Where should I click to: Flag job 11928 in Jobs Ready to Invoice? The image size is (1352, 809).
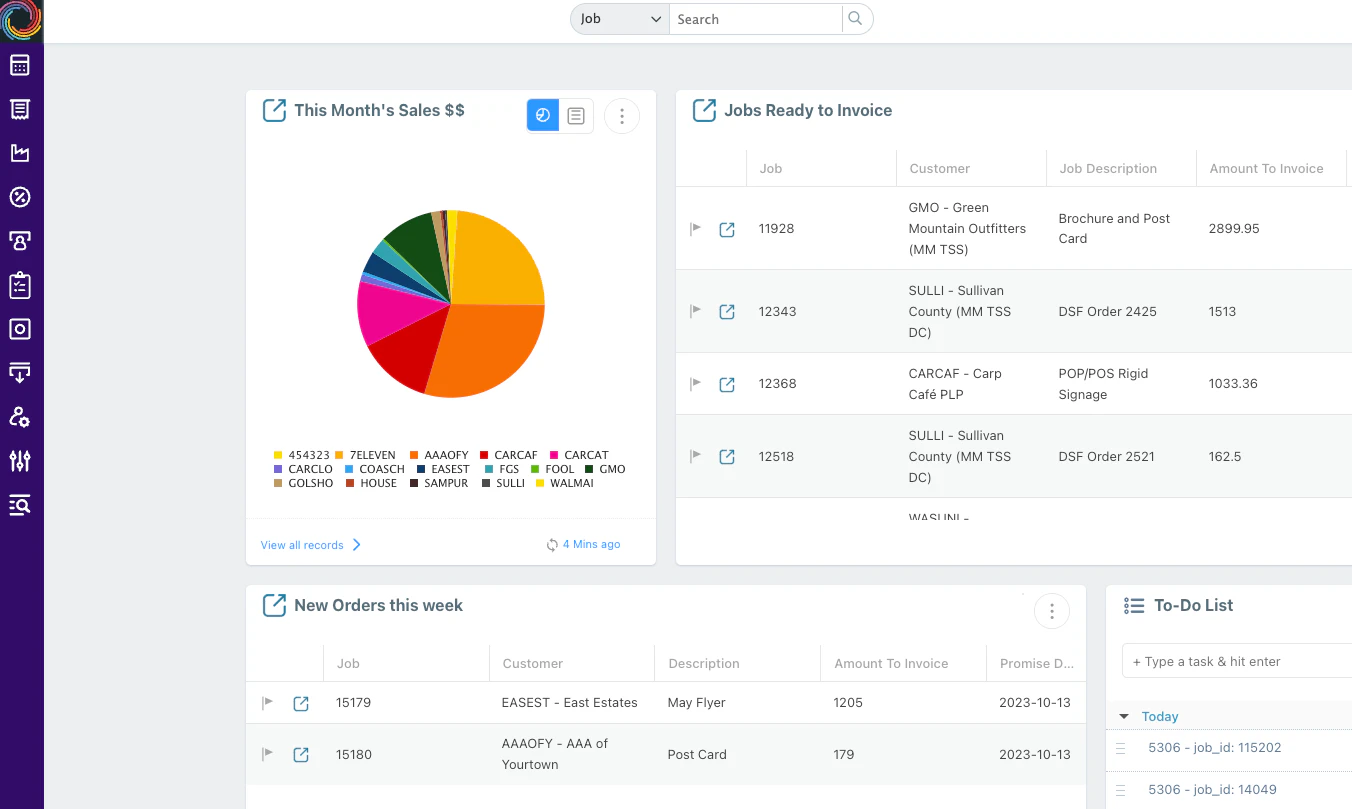tap(696, 228)
